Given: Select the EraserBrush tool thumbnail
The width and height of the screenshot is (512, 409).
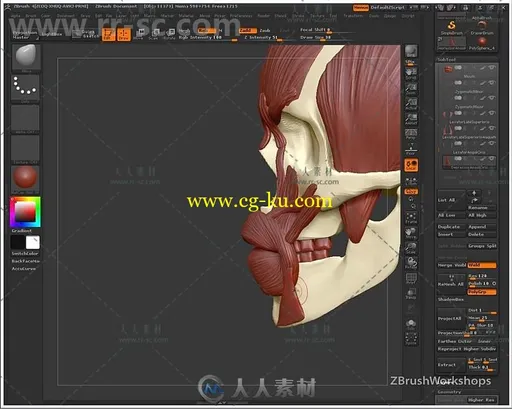Looking at the screenshot, I should click(482, 27).
